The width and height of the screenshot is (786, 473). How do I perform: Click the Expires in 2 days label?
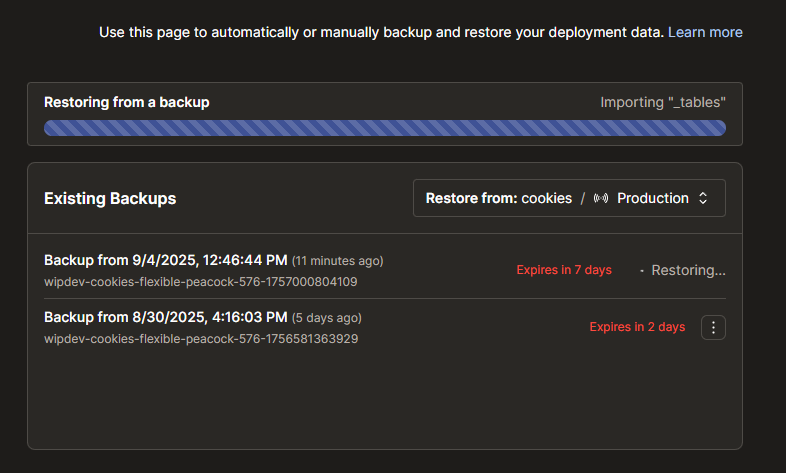coord(637,327)
